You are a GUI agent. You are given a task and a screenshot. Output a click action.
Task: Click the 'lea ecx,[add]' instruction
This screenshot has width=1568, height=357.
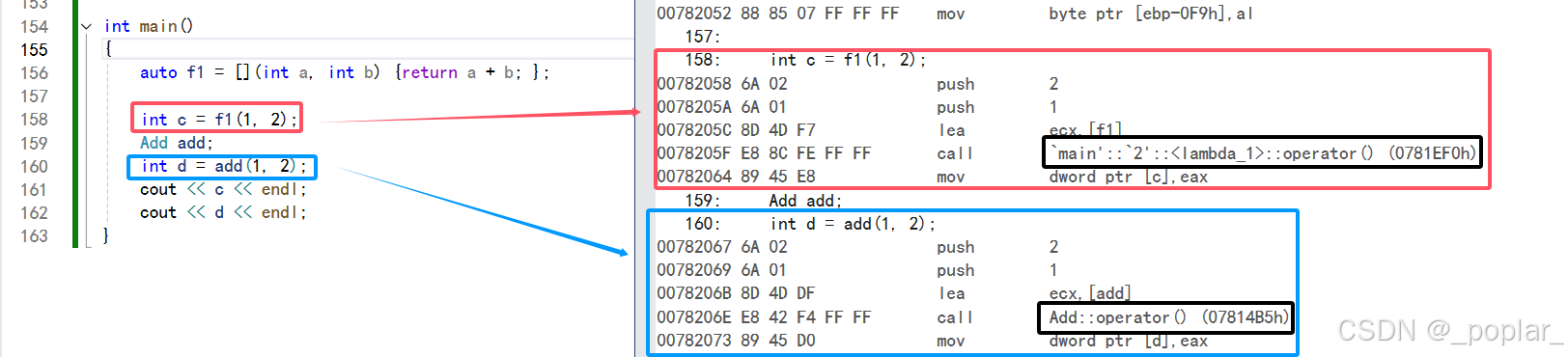(x=1034, y=293)
